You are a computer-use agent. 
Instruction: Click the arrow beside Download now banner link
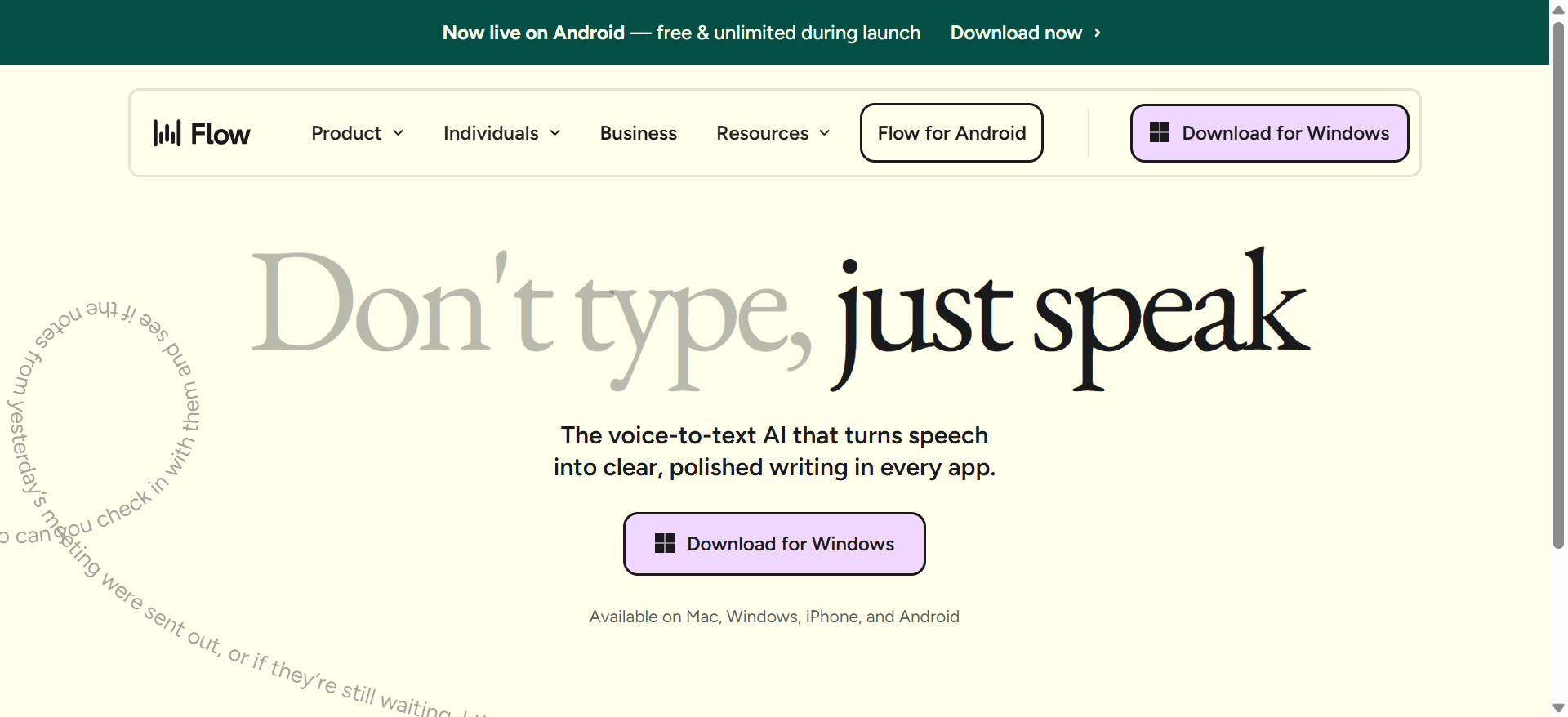coord(1098,33)
